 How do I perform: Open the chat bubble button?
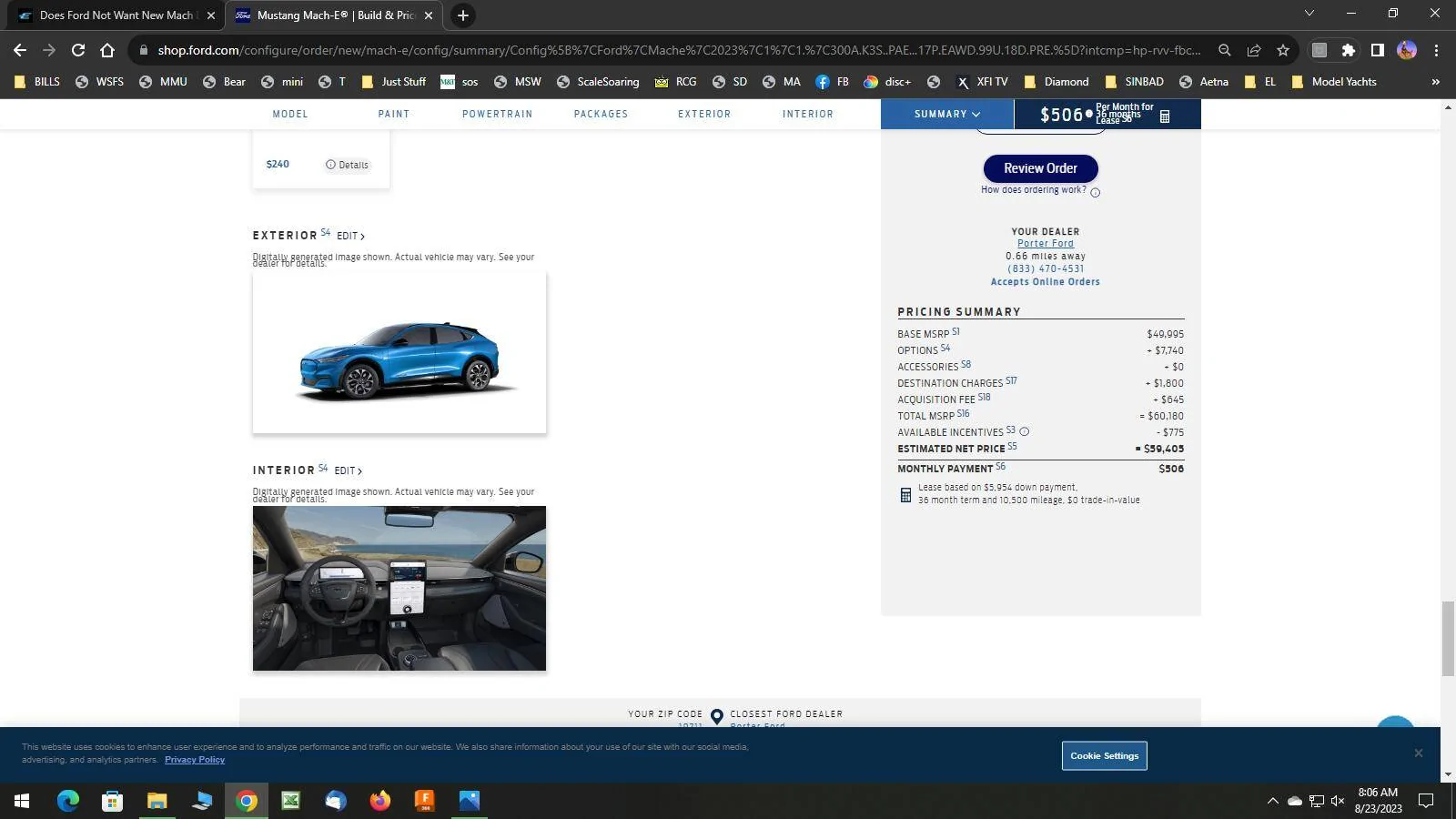click(1395, 723)
